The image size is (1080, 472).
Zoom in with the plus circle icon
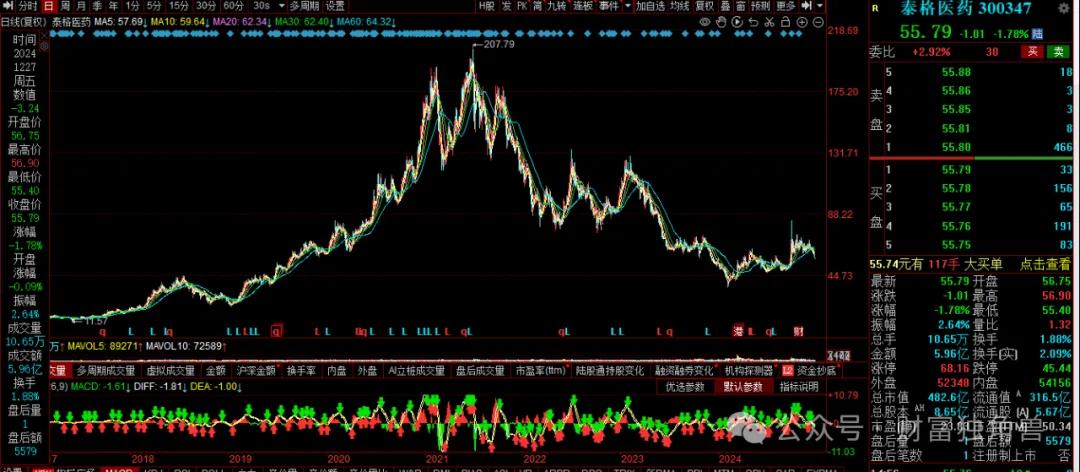click(x=802, y=21)
